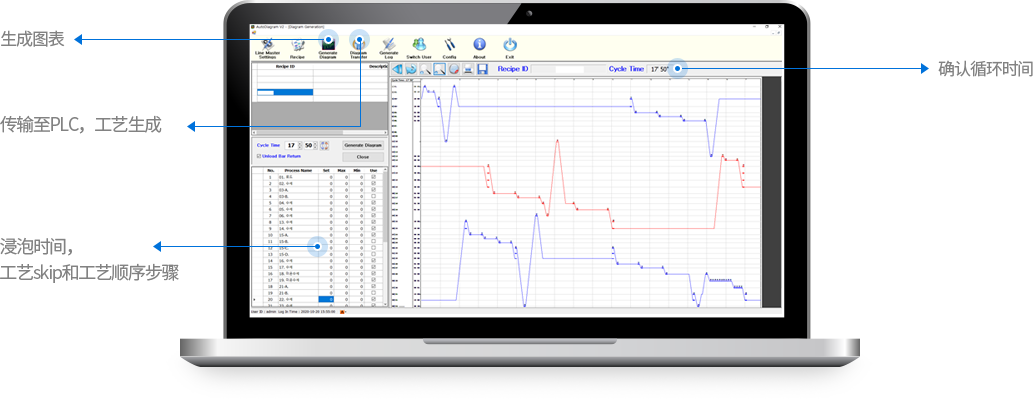Image resolution: width=1035 pixels, height=403 pixels.
Task: Toggle Use checkbox for process row 1
Action: [374, 177]
